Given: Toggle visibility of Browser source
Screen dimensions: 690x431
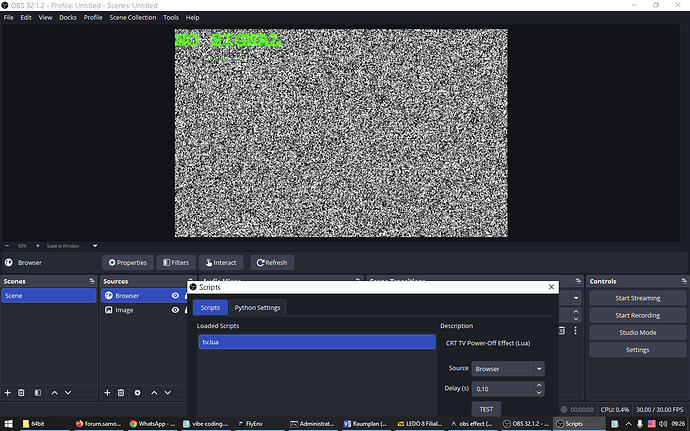Looking at the screenshot, I should click(x=175, y=295).
